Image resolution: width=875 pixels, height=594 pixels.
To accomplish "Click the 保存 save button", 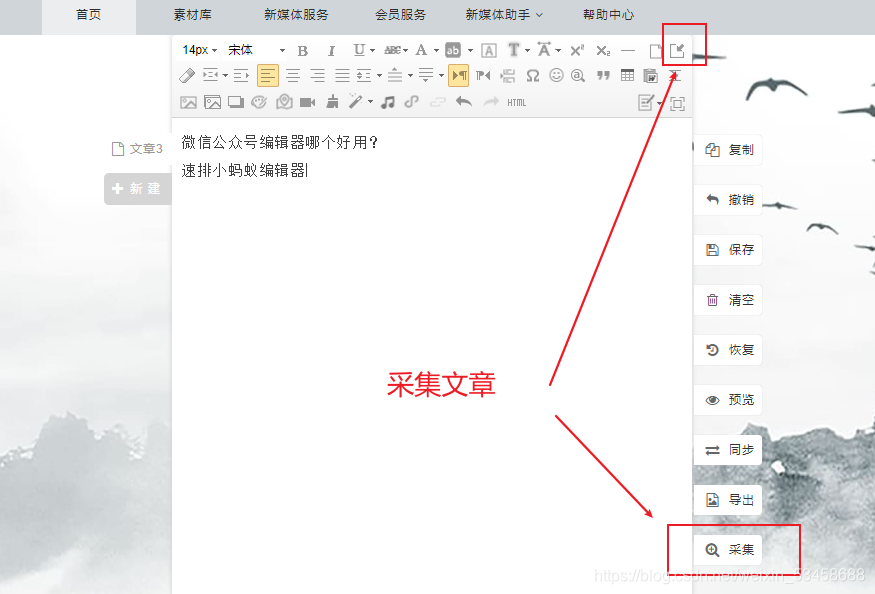I will click(729, 250).
